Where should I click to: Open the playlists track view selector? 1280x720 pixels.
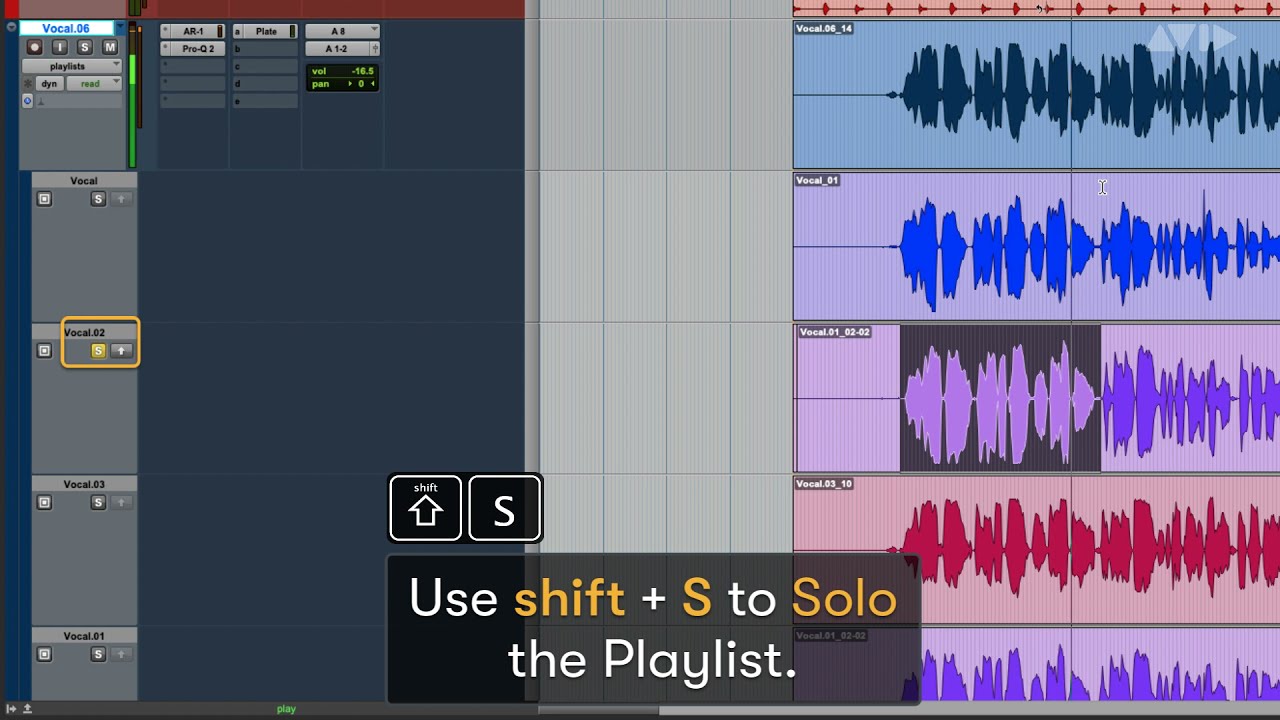pos(71,66)
